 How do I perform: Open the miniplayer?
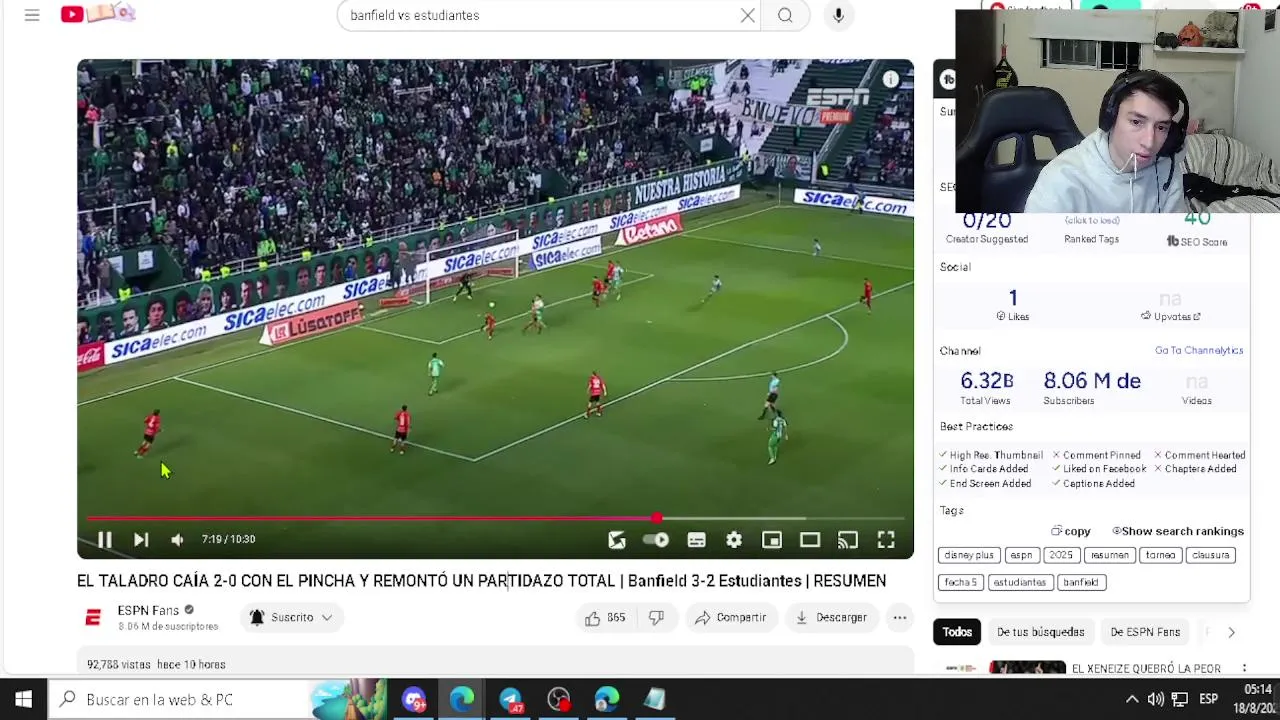[772, 540]
